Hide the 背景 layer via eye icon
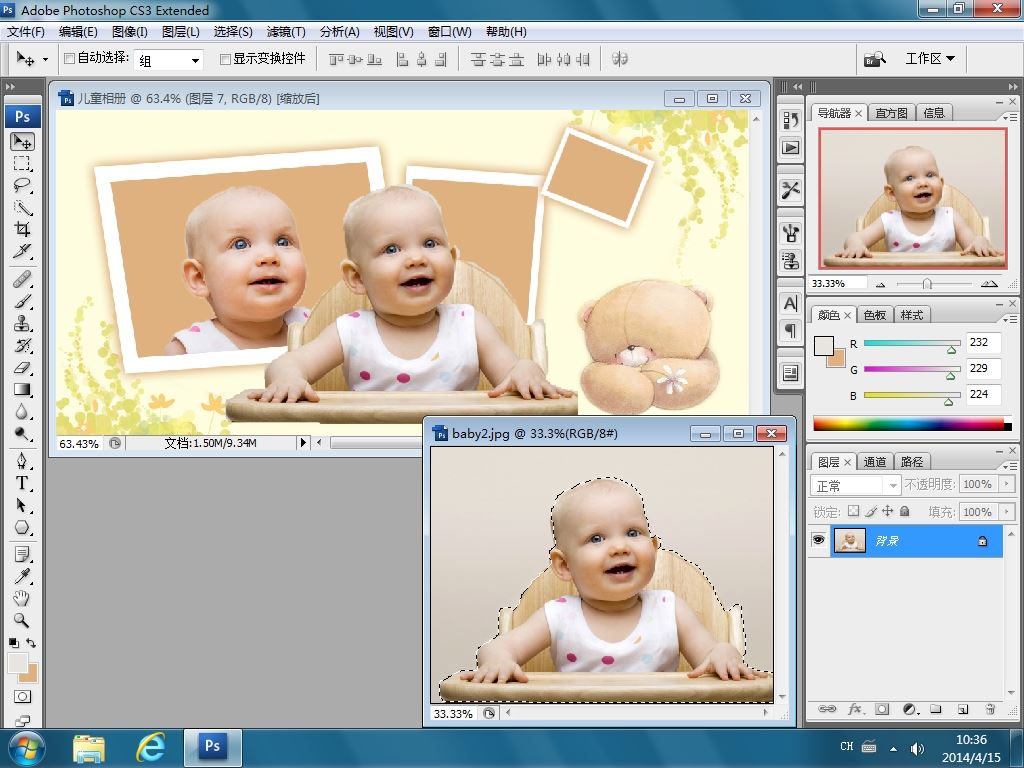Viewport: 1024px width, 768px height. click(819, 540)
